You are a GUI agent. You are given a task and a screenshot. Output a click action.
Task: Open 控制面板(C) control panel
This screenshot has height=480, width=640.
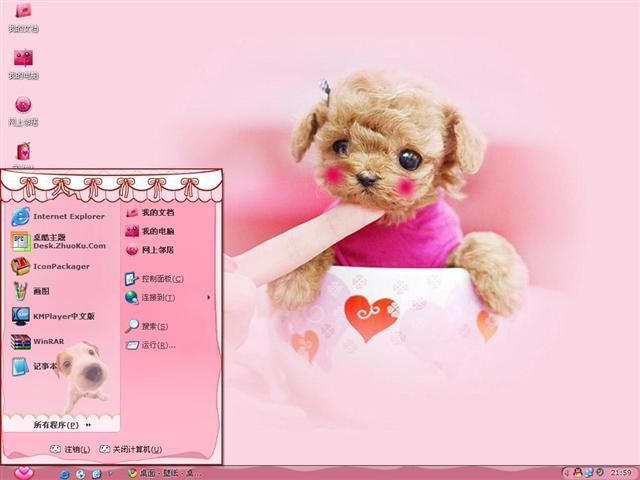[x=154, y=279]
